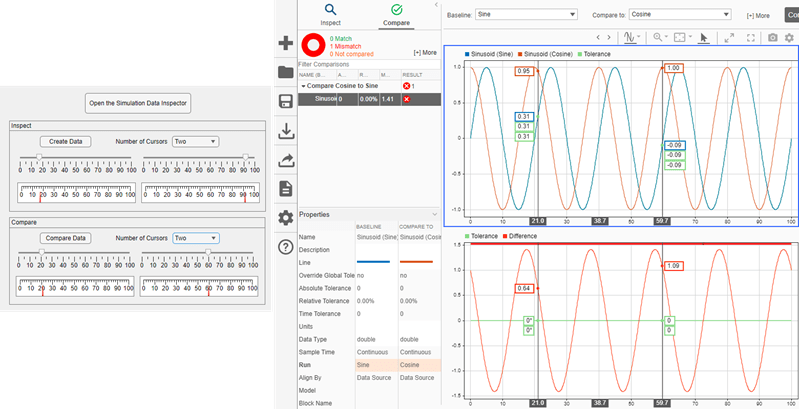
Task: Click the New (plus) icon in sidebar
Action: coord(286,44)
